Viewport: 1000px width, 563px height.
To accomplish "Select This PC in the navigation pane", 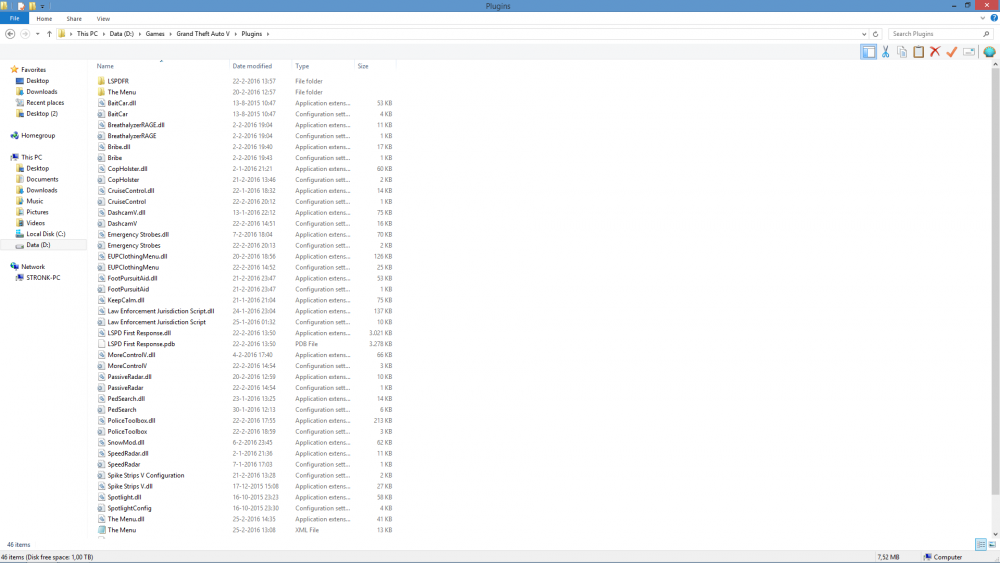I will [31, 157].
